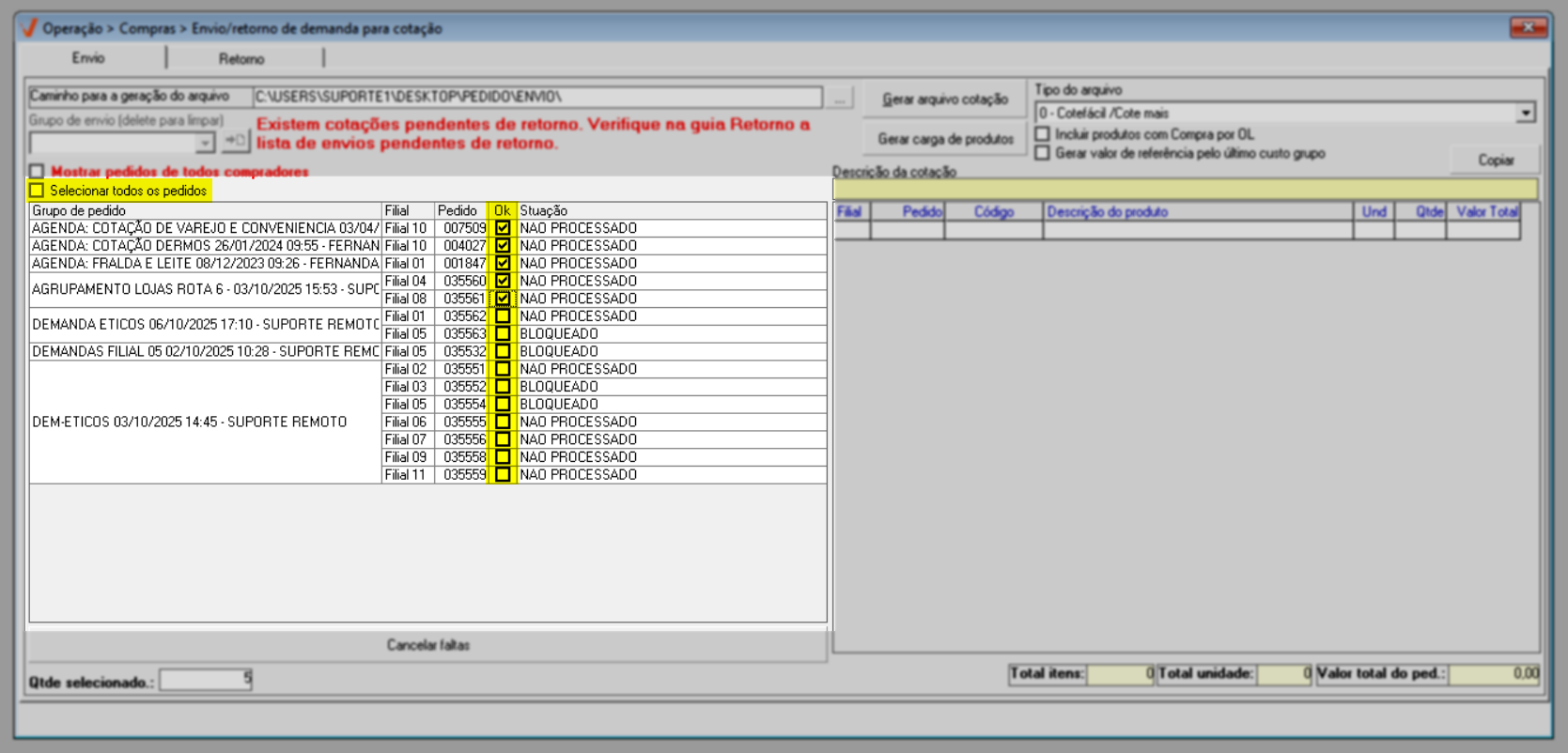
Task: Check Selecionar todos os pedidos
Action: point(37,191)
